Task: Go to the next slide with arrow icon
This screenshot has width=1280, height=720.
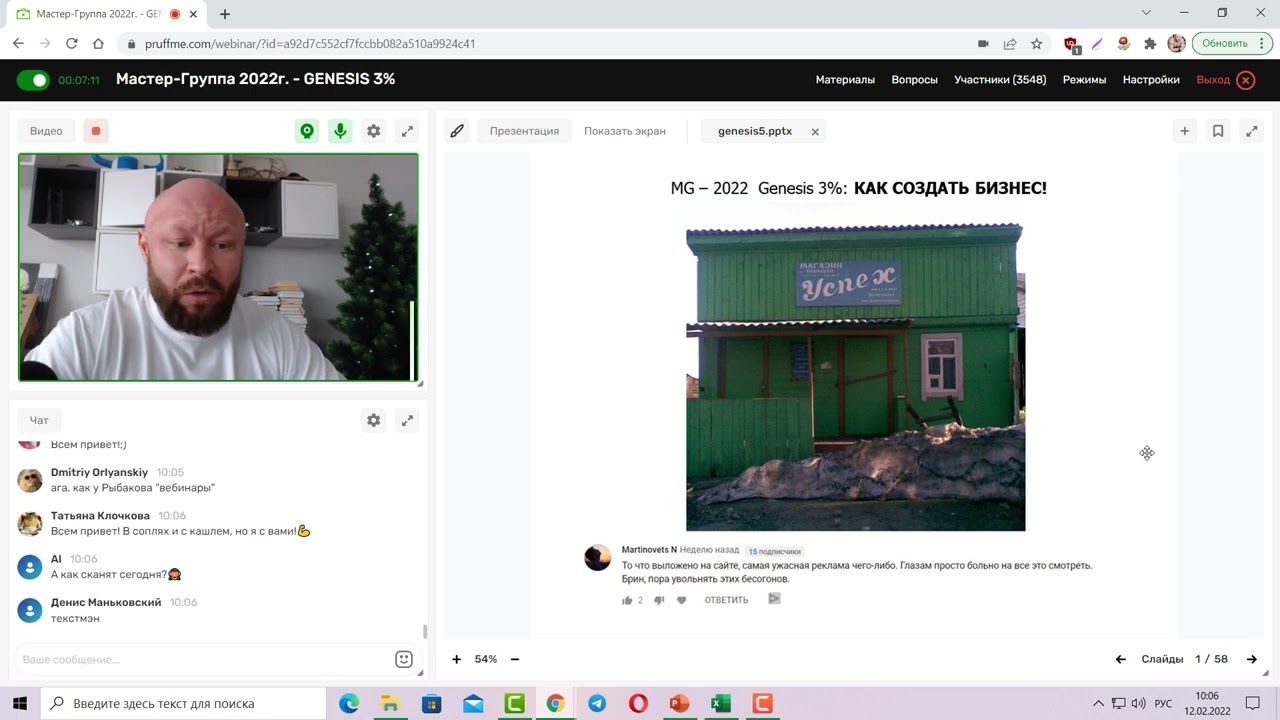Action: 1252,659
